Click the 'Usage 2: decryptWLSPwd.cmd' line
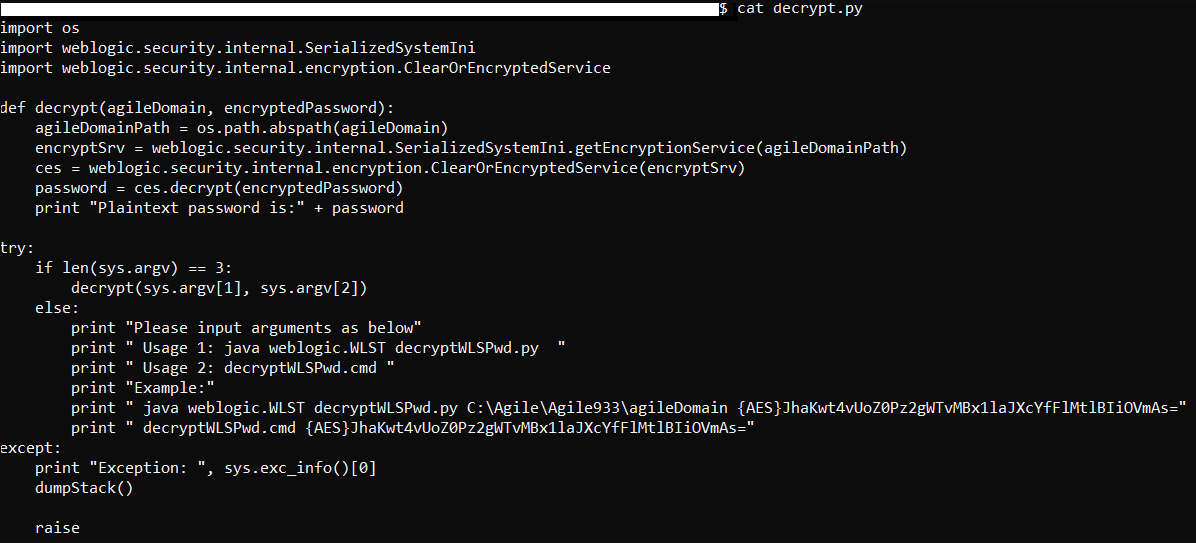1196x543 pixels. [233, 368]
